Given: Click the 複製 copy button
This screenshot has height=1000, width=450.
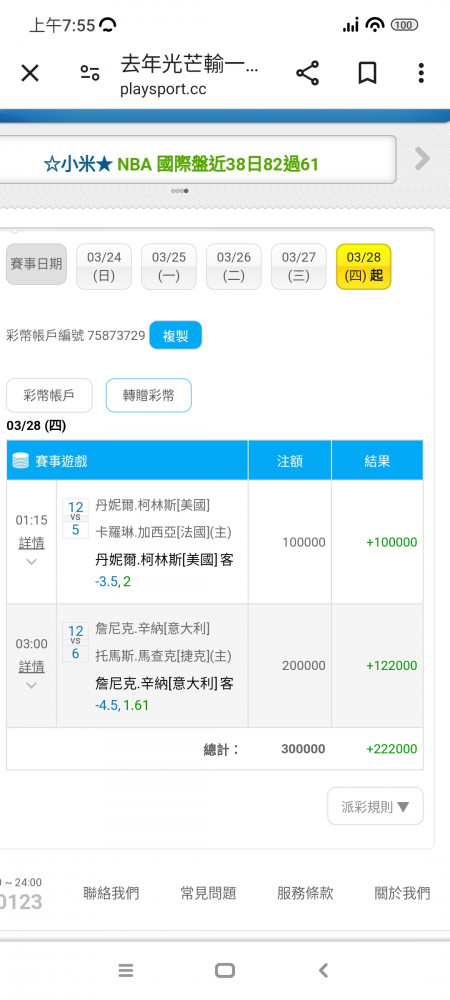Looking at the screenshot, I should tap(175, 335).
